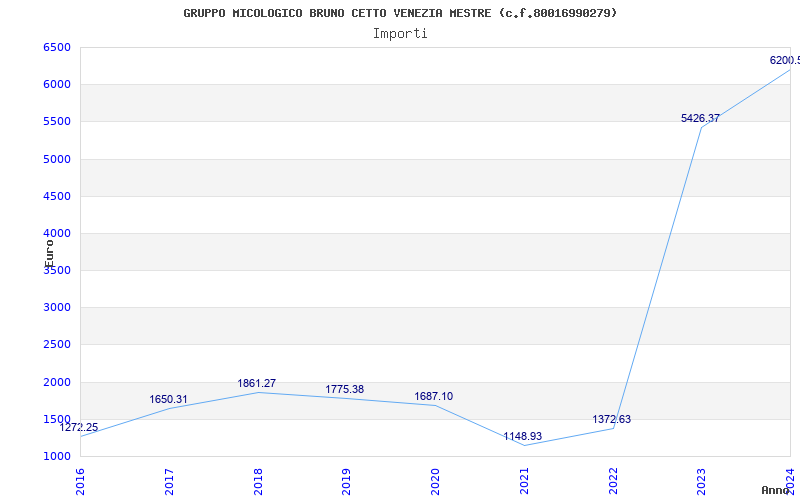Select the Importi subtitle

[x=400, y=34]
